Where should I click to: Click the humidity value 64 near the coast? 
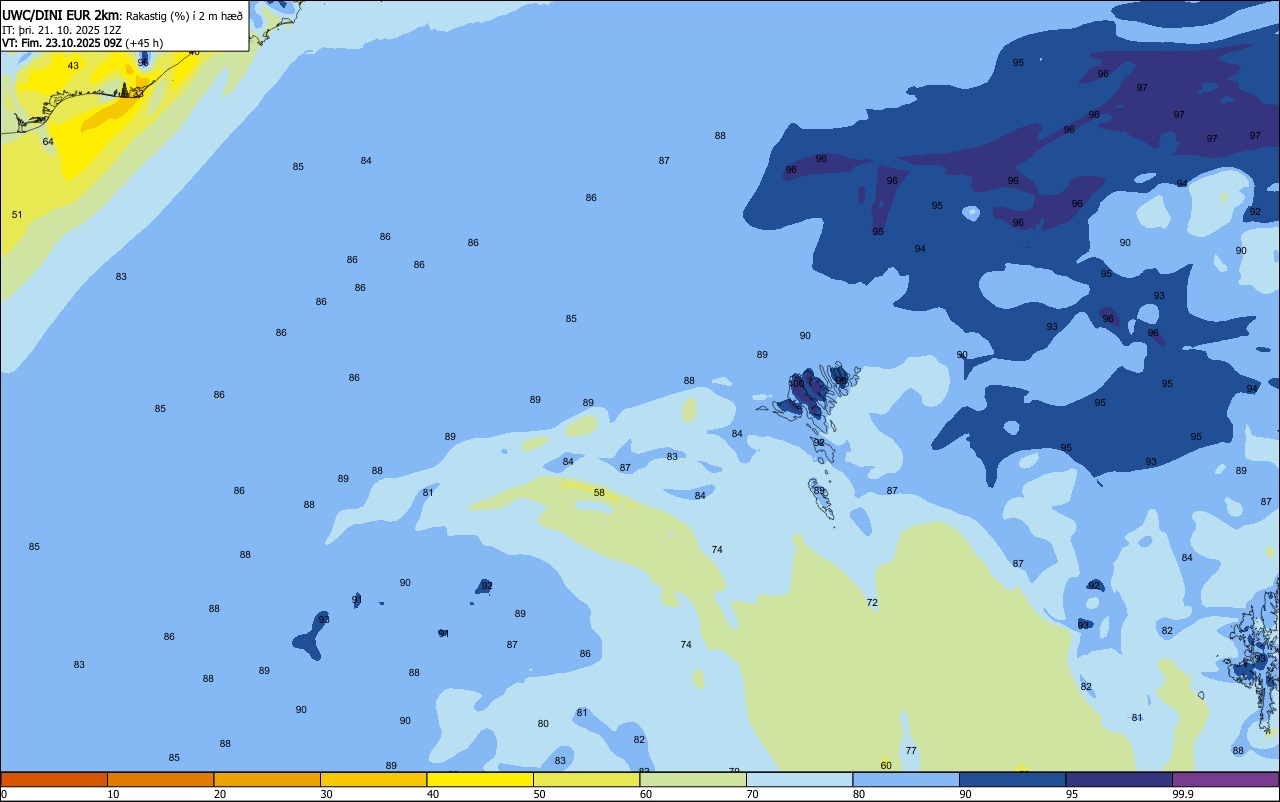(48, 142)
